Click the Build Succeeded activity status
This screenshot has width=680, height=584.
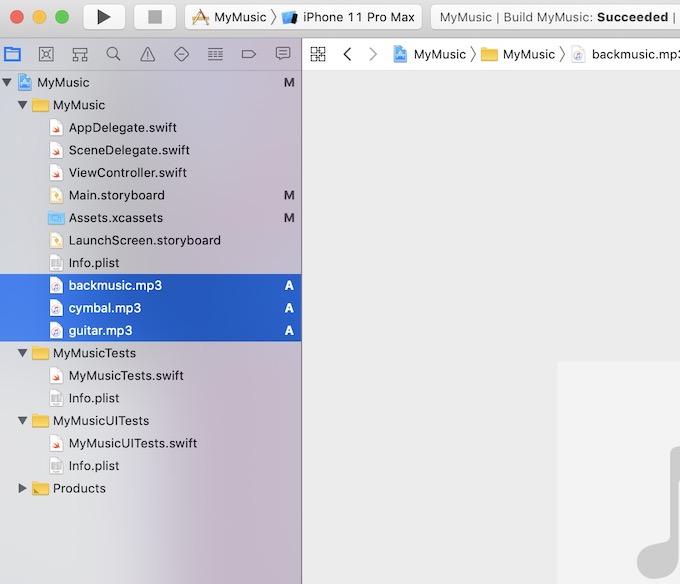point(555,17)
